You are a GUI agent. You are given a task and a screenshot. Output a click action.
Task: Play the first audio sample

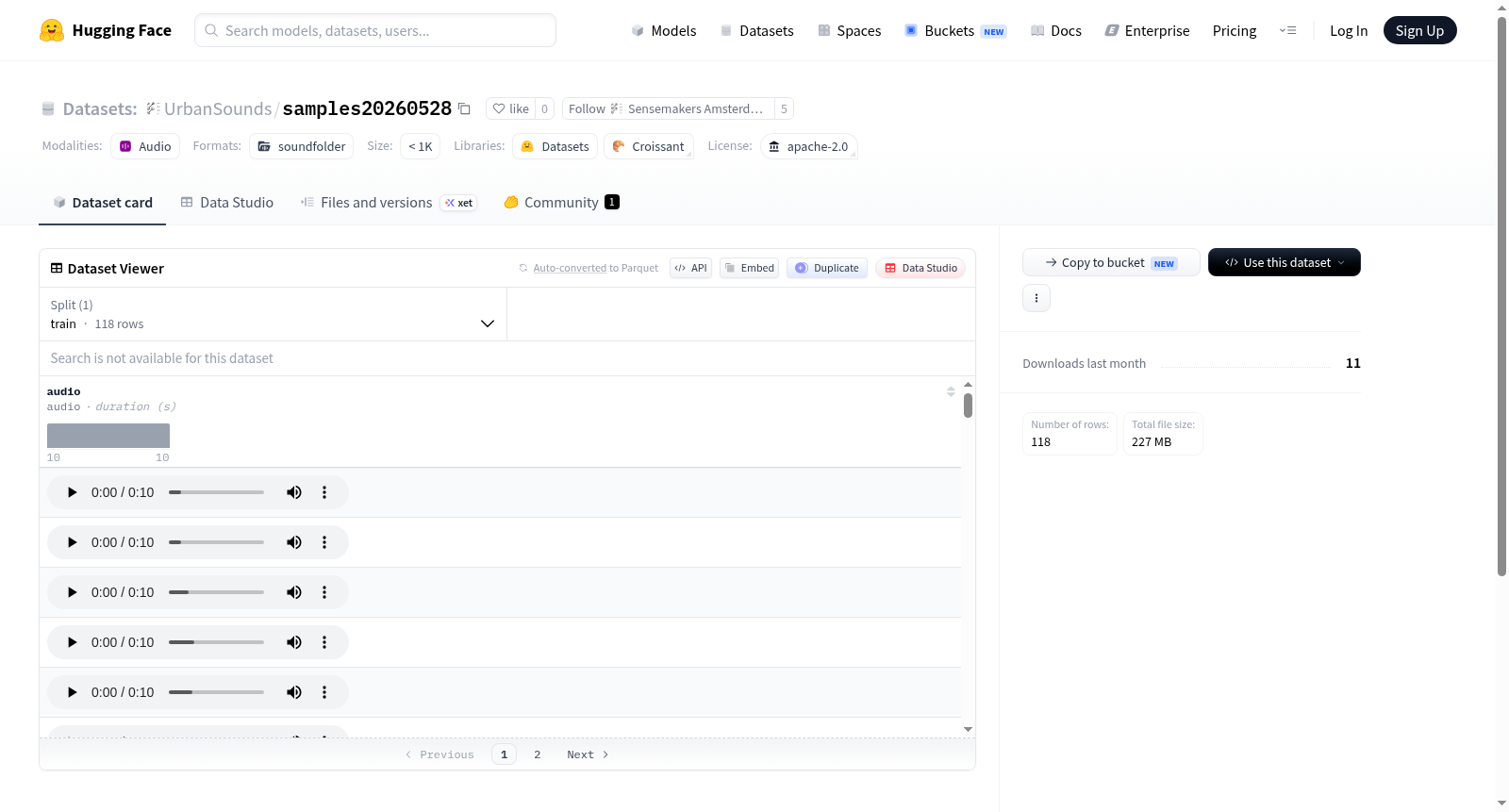click(73, 492)
